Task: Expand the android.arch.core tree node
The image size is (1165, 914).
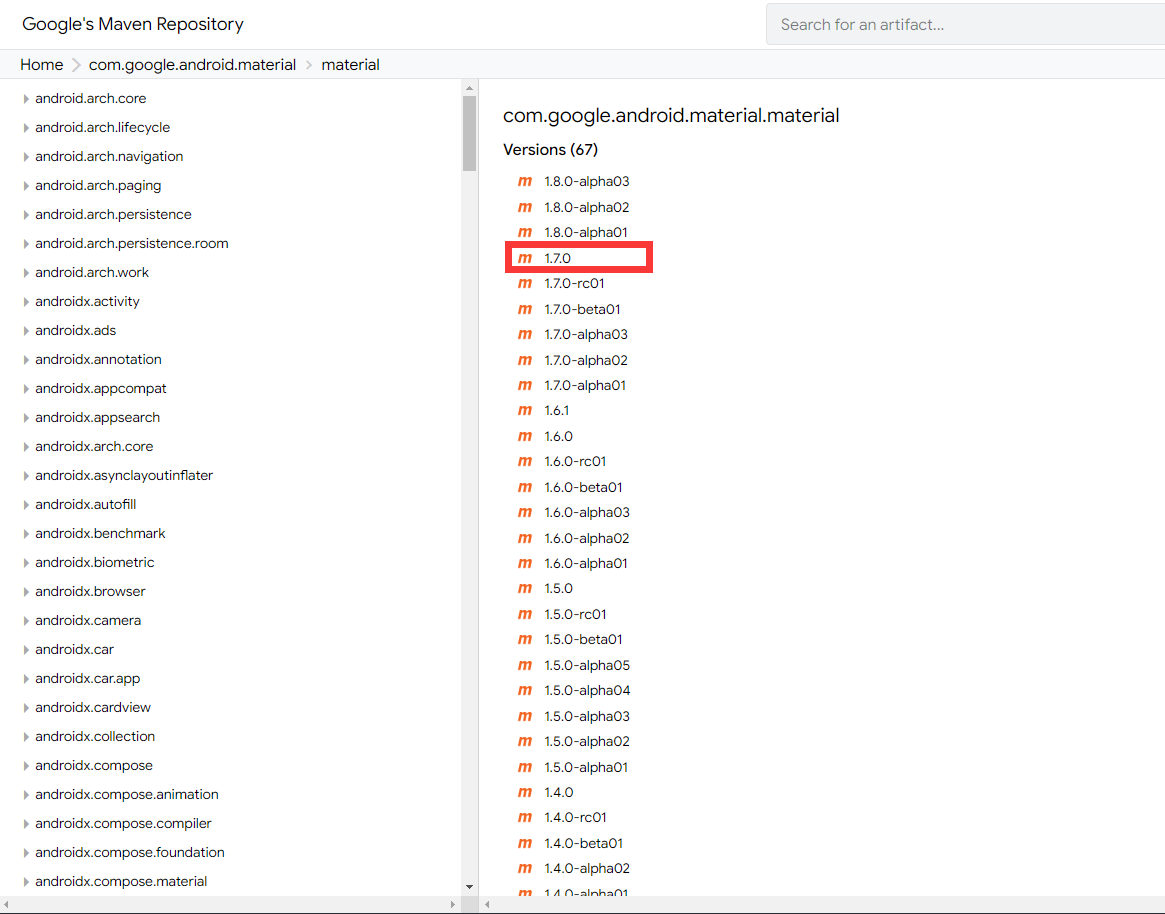Action: click(26, 99)
